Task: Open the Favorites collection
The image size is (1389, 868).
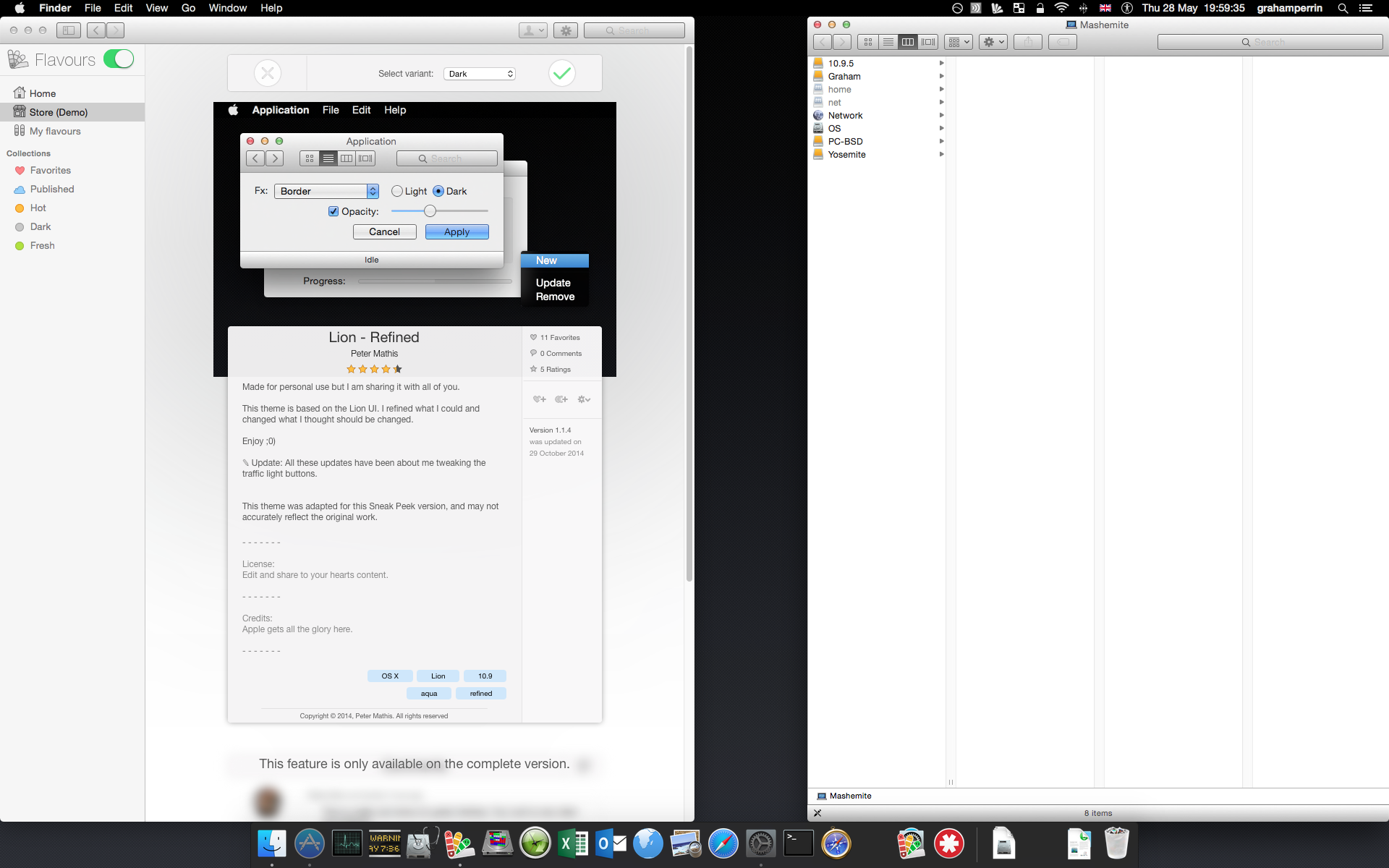Action: (x=43, y=170)
